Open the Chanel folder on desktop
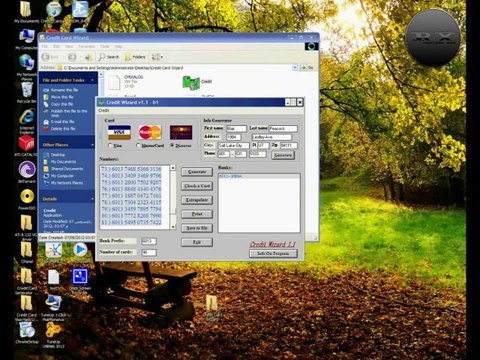The height and width of the screenshot is (360, 480). [x=27, y=252]
